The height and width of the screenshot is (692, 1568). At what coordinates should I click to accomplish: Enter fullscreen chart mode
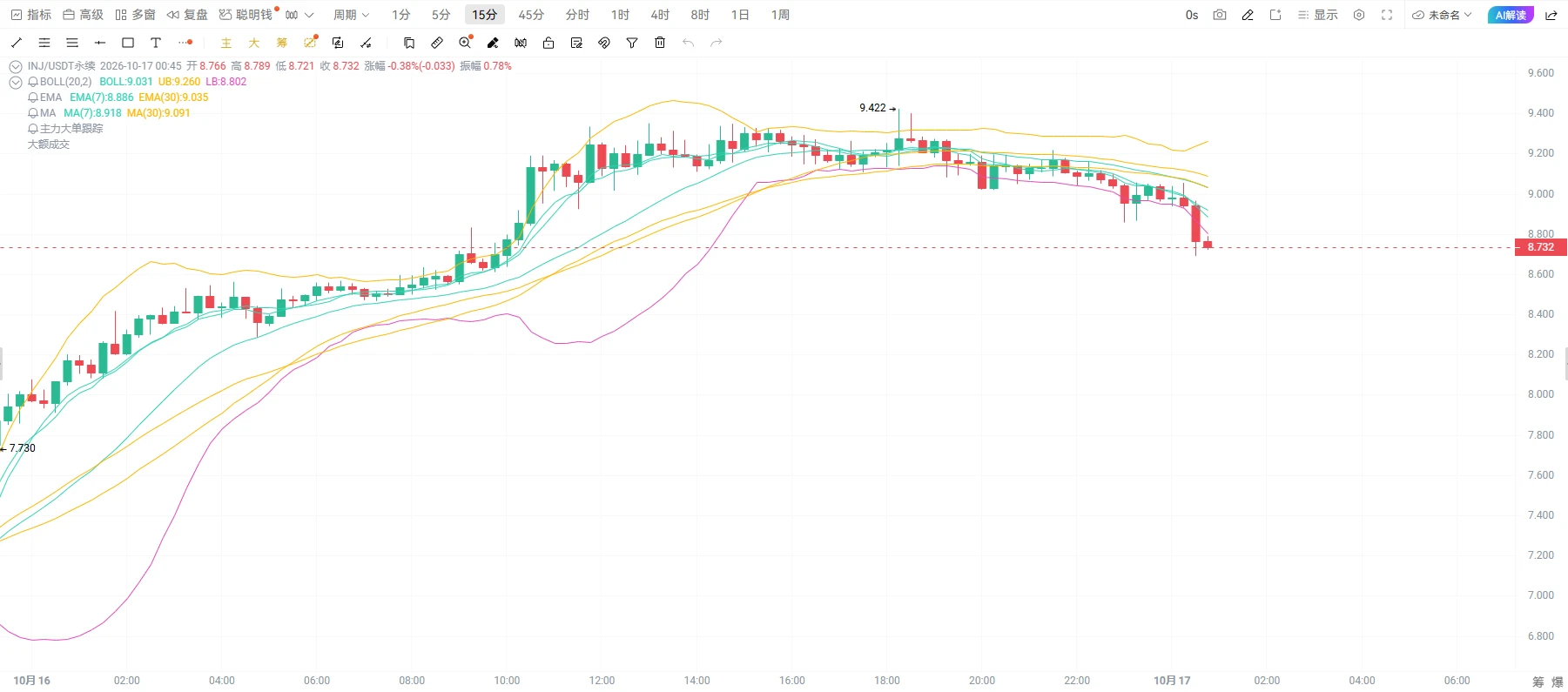(x=1387, y=15)
